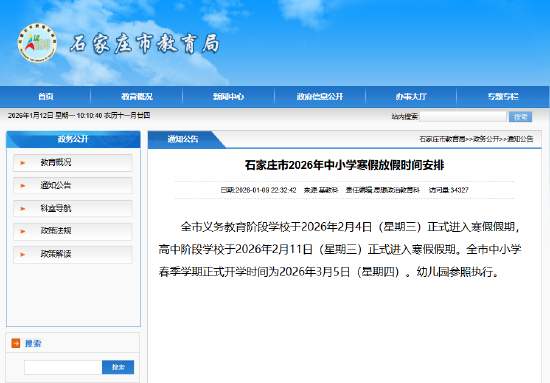Open the 教育概况 item in top navigation bar
The width and height of the screenshot is (550, 383).
(x=137, y=96)
